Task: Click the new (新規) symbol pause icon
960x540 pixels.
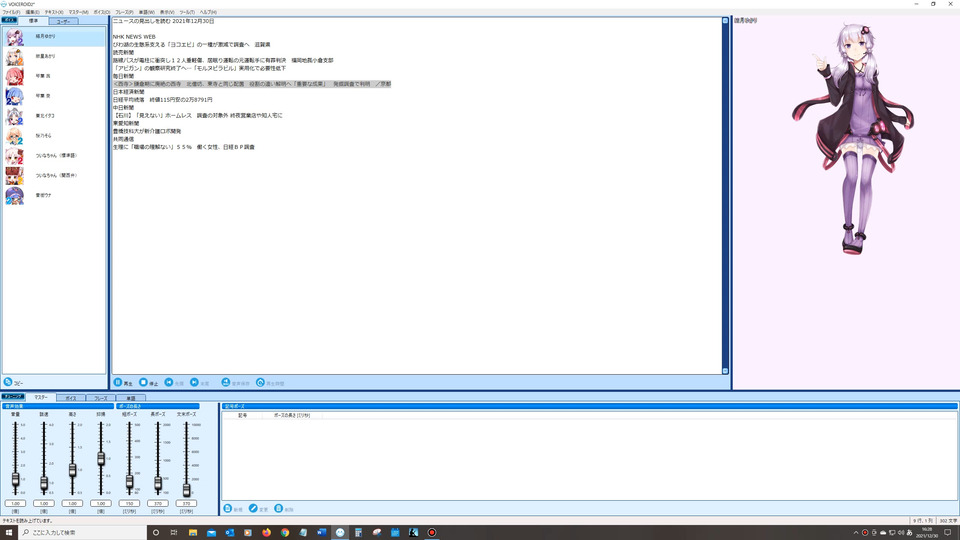Action: 228,508
